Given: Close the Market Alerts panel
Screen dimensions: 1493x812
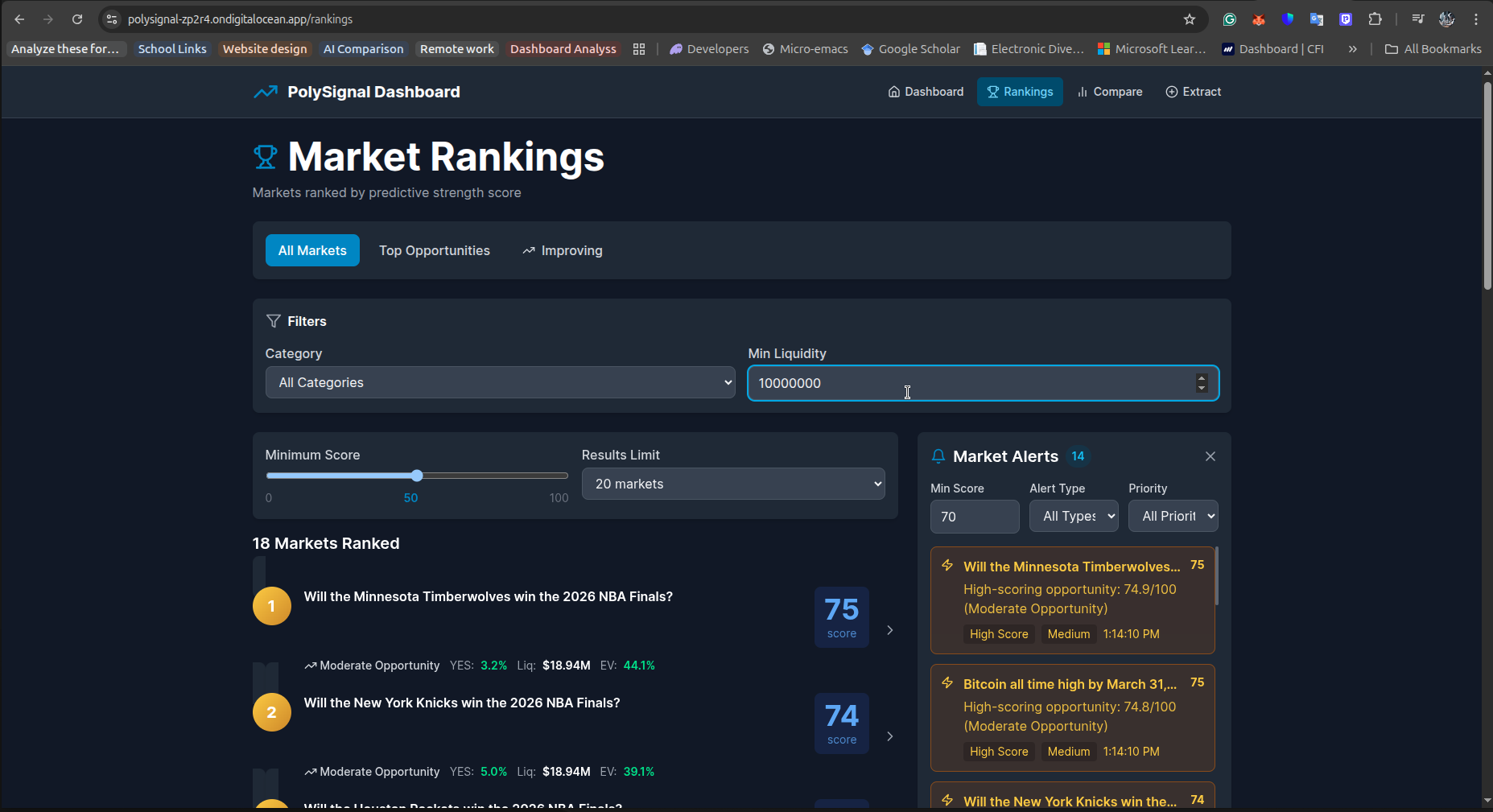Looking at the screenshot, I should (1210, 456).
